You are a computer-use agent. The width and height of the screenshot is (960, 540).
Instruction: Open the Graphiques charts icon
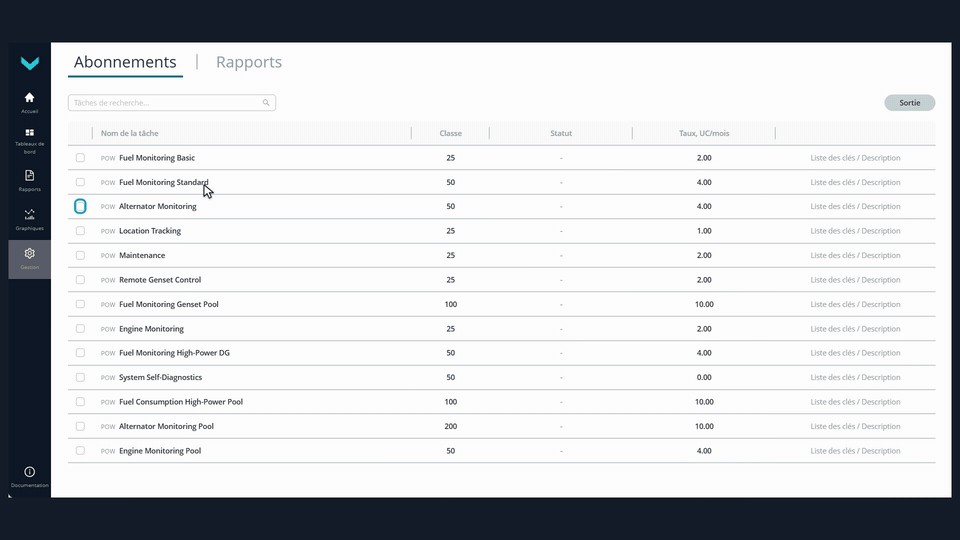click(29, 214)
